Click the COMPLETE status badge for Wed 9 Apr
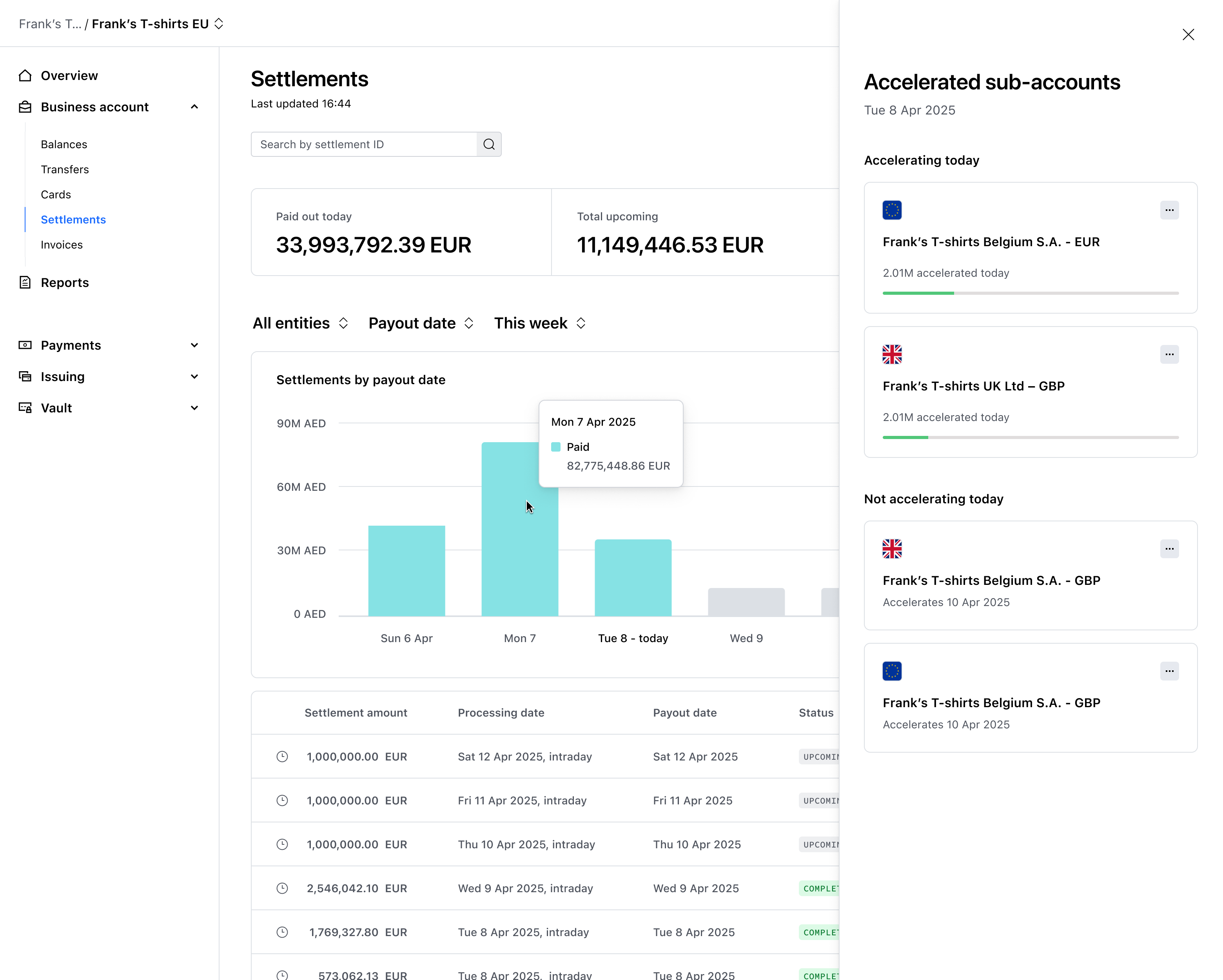The height and width of the screenshot is (980, 1223). point(819,888)
